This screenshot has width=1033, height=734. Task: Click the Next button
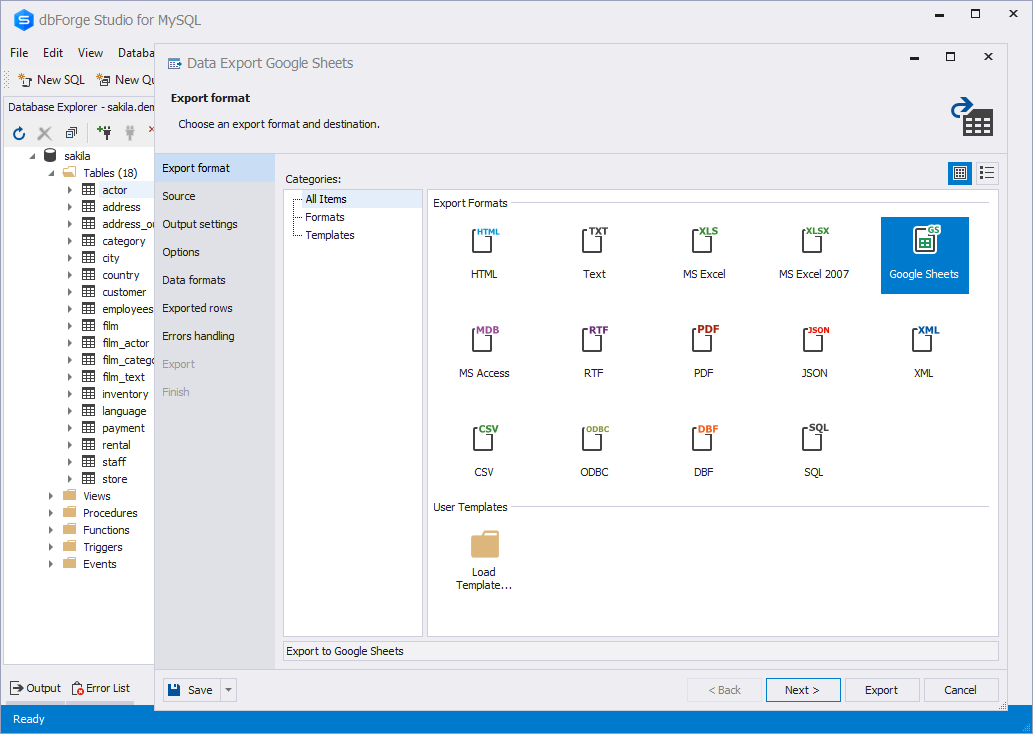(802, 690)
